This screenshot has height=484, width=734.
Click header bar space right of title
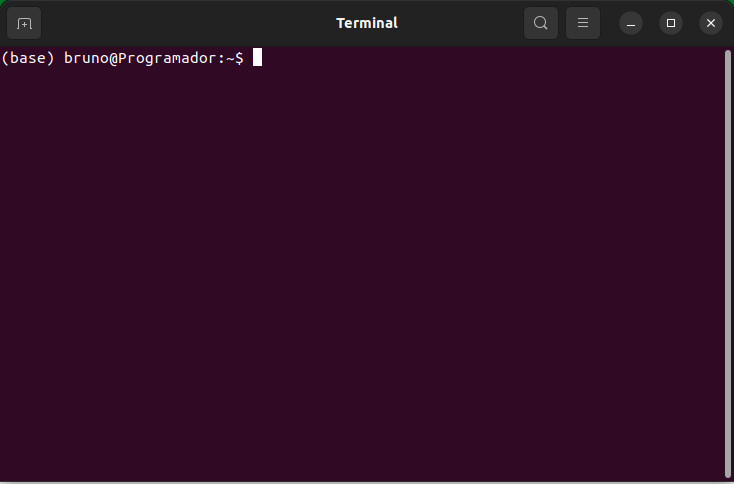(x=461, y=23)
